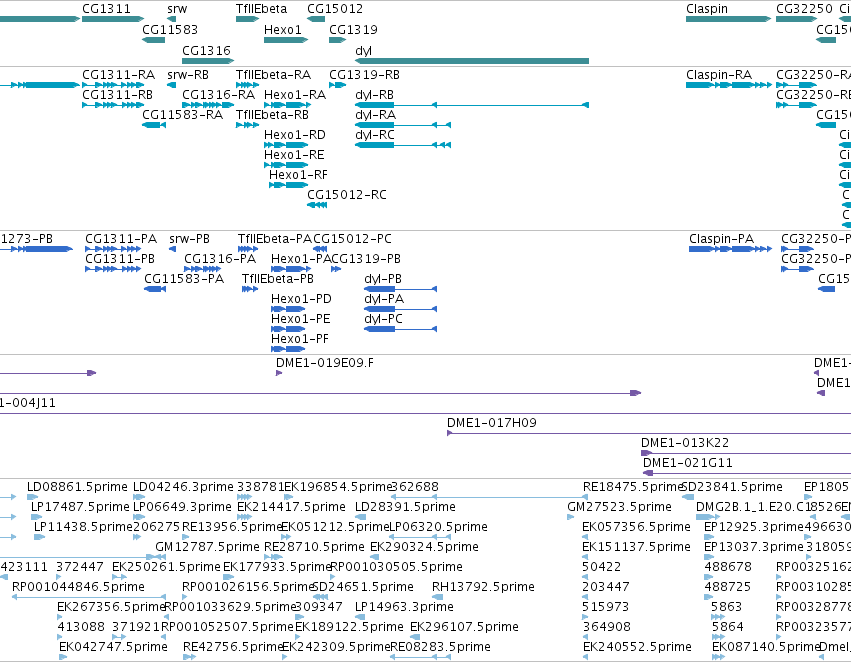Click the CG1319-RB transcript label
The image size is (851, 662).
click(x=364, y=74)
